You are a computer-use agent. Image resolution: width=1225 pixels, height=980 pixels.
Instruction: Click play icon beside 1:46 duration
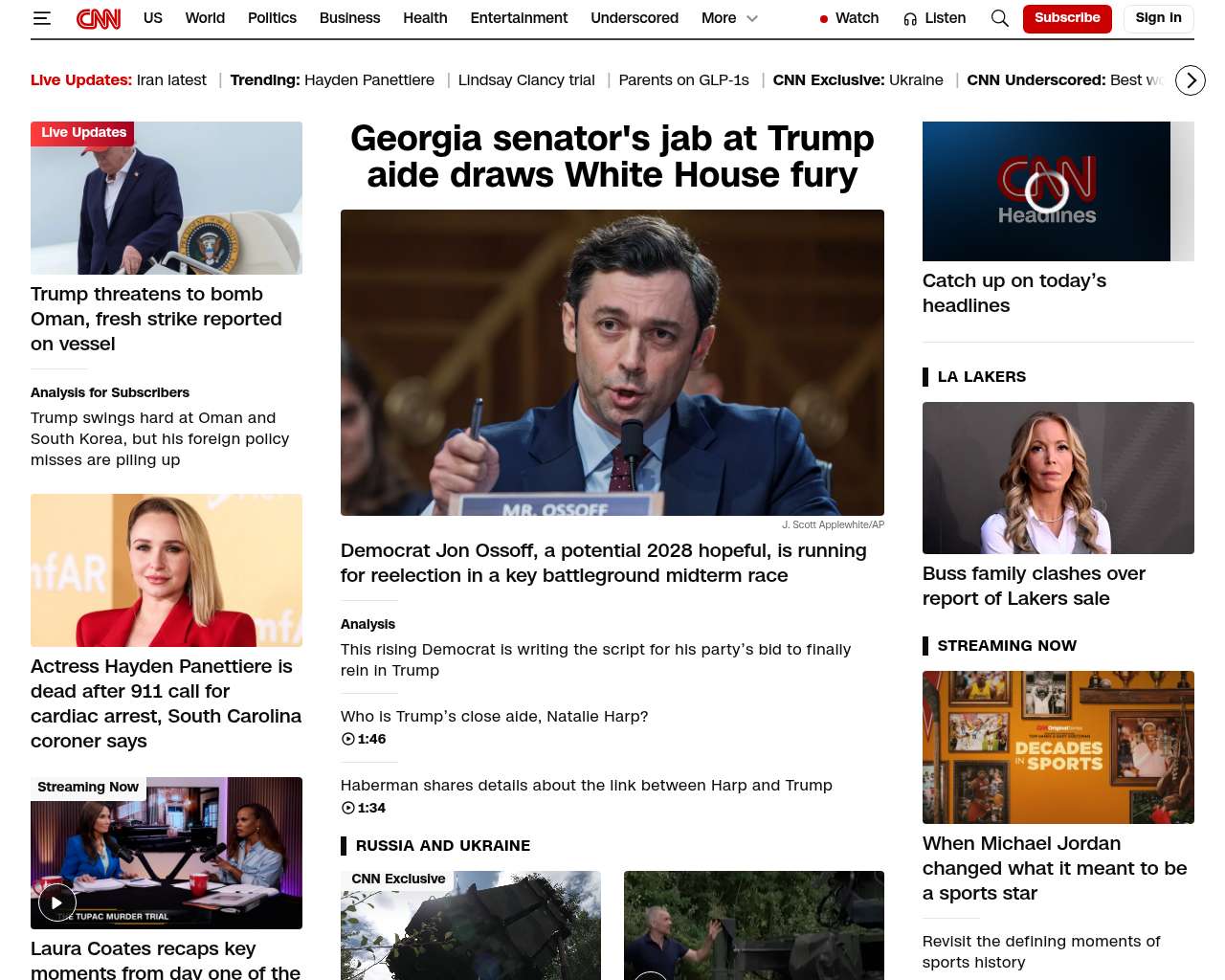pyautogui.click(x=348, y=739)
